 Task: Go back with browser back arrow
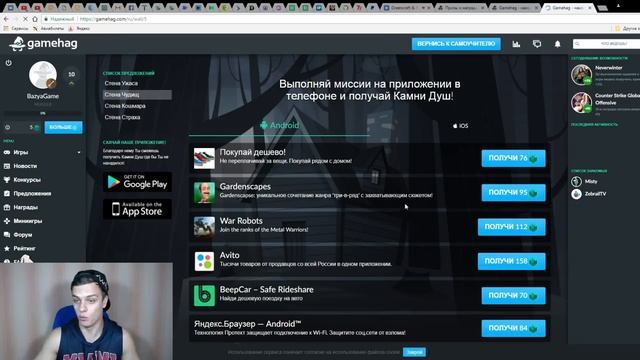coord(6,19)
